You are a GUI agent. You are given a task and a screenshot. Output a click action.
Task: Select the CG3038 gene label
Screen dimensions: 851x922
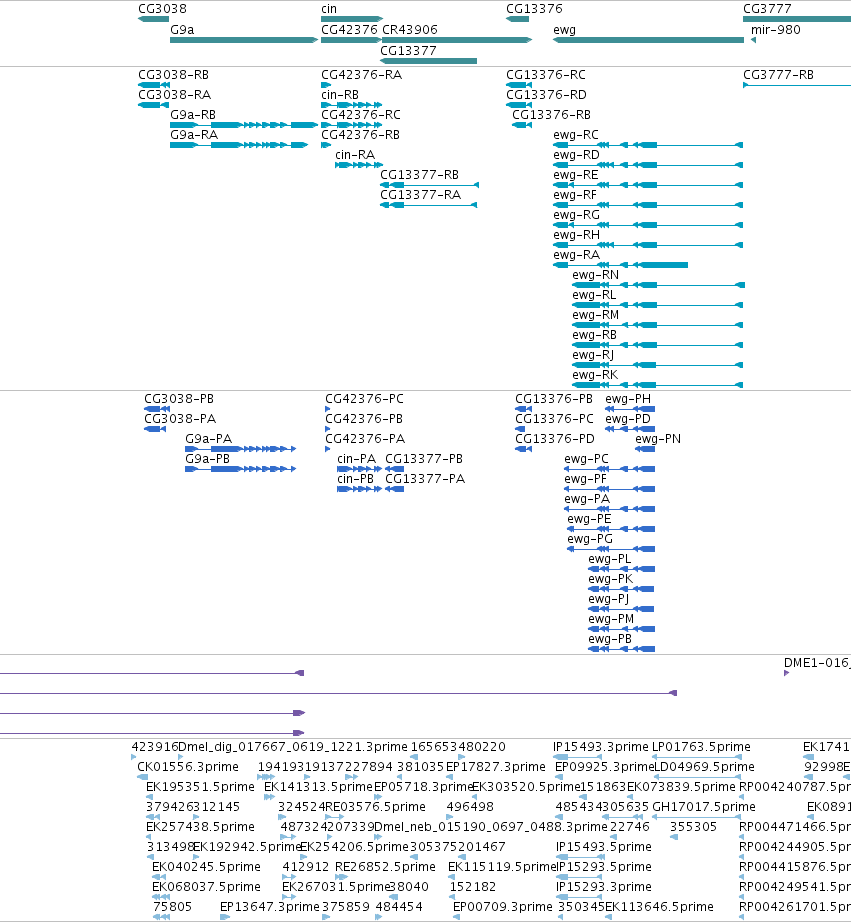(162, 9)
